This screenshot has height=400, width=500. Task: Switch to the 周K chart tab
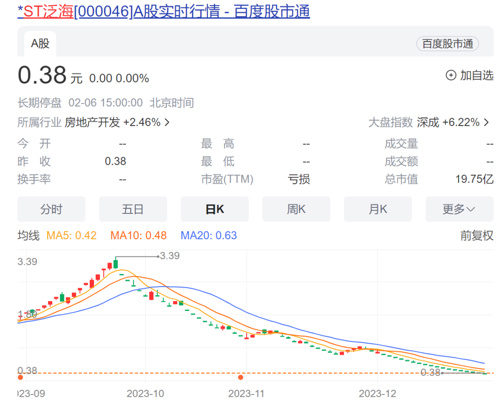click(x=296, y=209)
